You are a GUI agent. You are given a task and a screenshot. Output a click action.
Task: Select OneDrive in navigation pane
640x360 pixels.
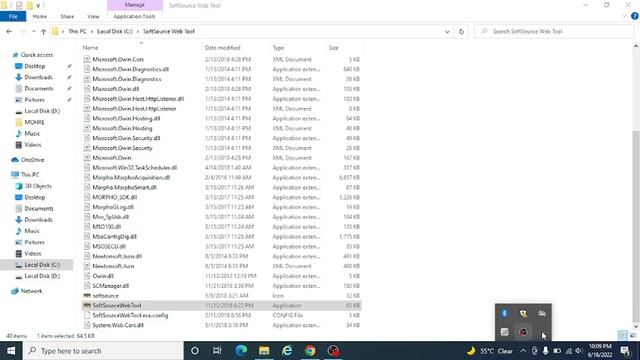click(32, 160)
